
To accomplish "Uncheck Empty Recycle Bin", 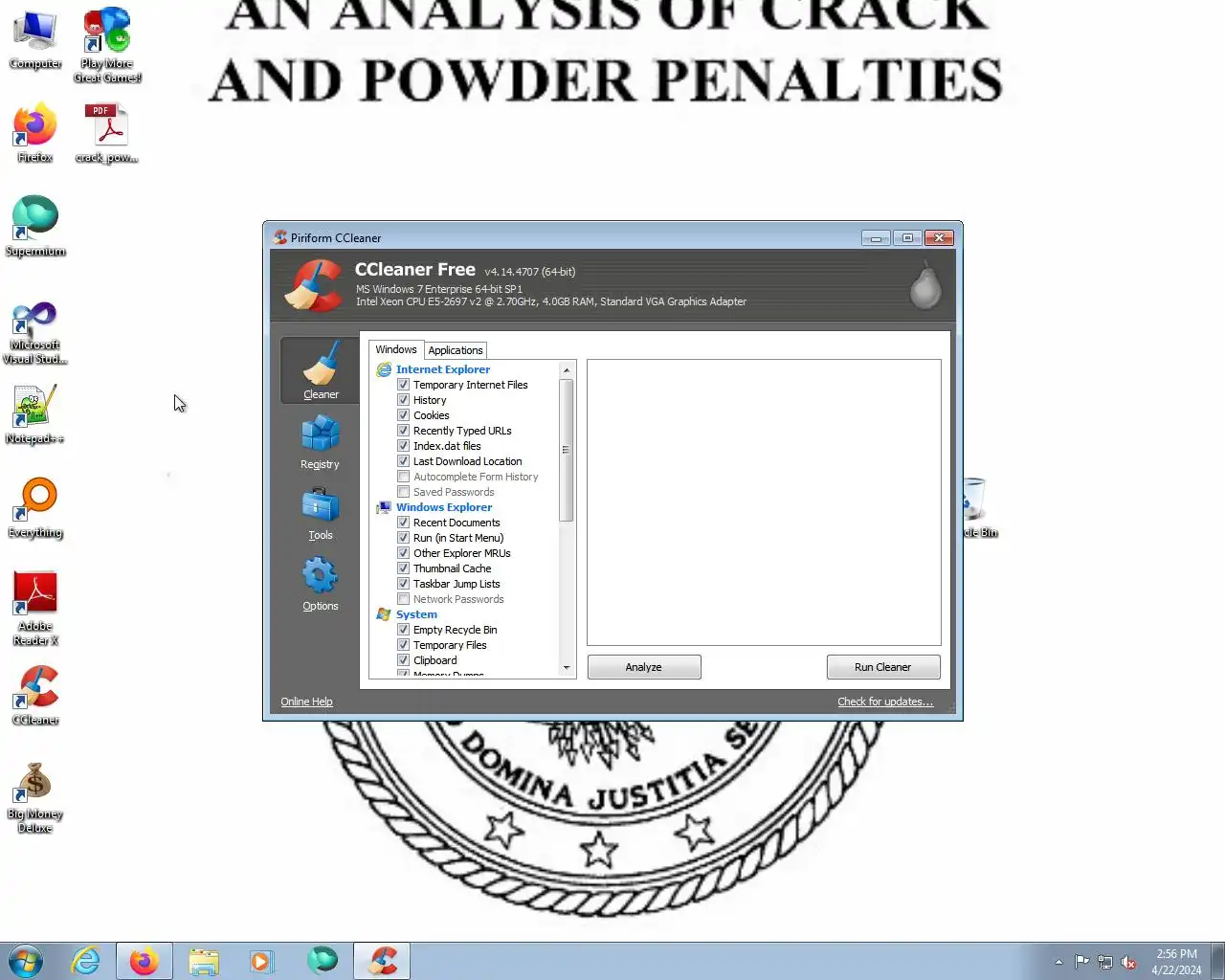I will pos(404,630).
